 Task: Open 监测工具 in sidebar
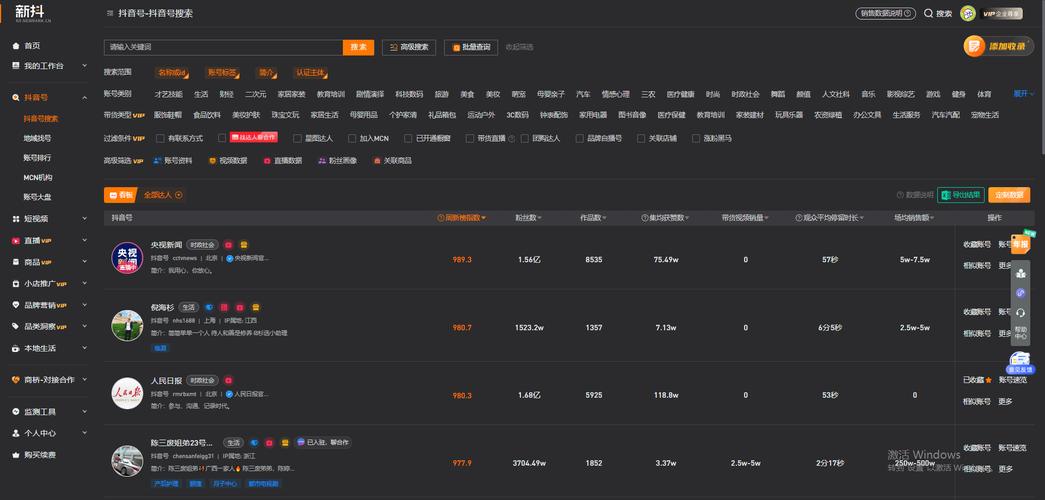[40, 412]
